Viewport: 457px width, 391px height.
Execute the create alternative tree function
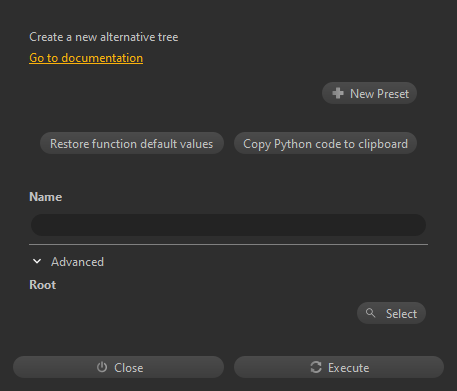tap(339, 367)
